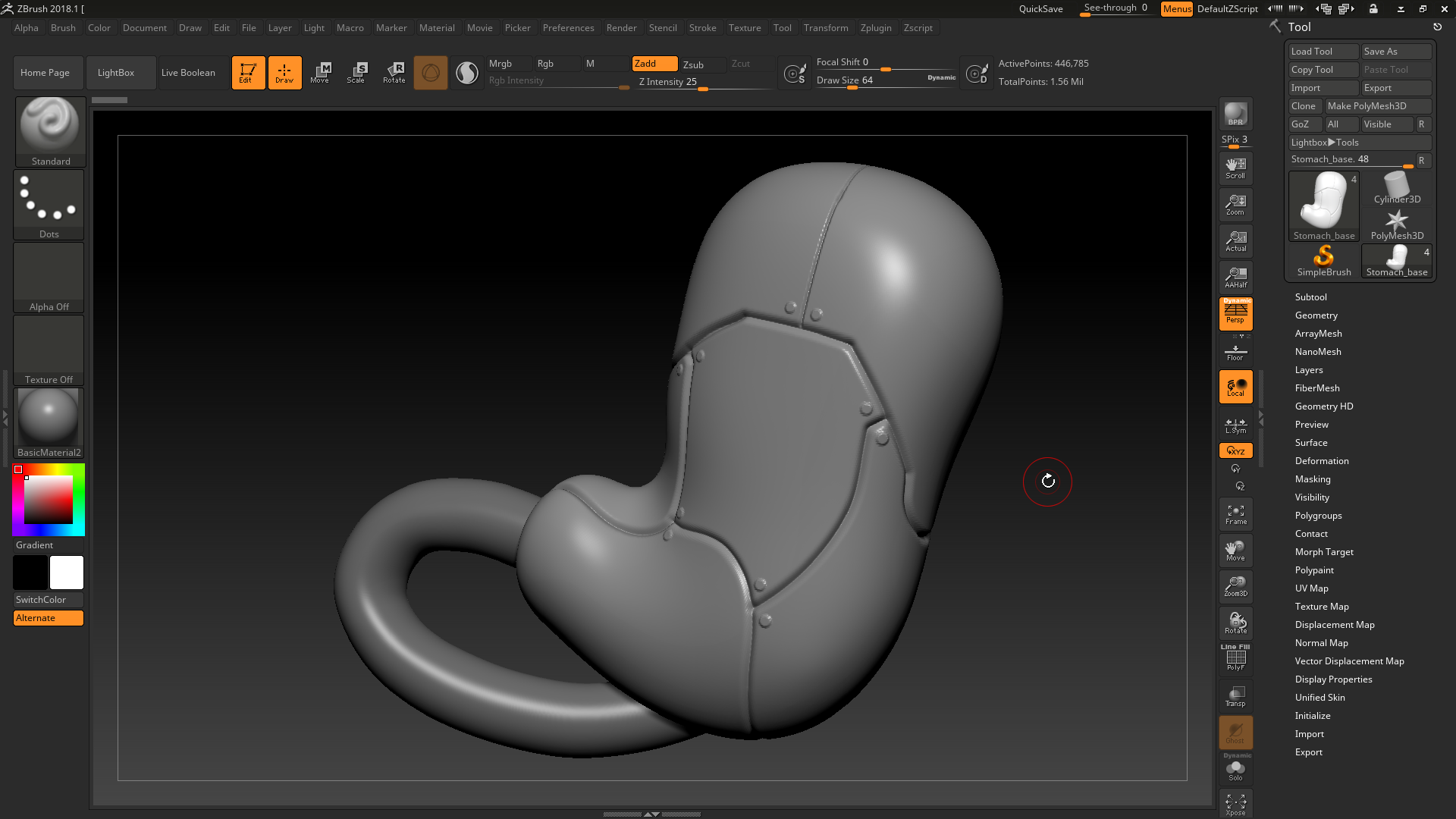This screenshot has width=1456, height=819.
Task: Click the Make PolyMesh3D button
Action: coord(1377,105)
